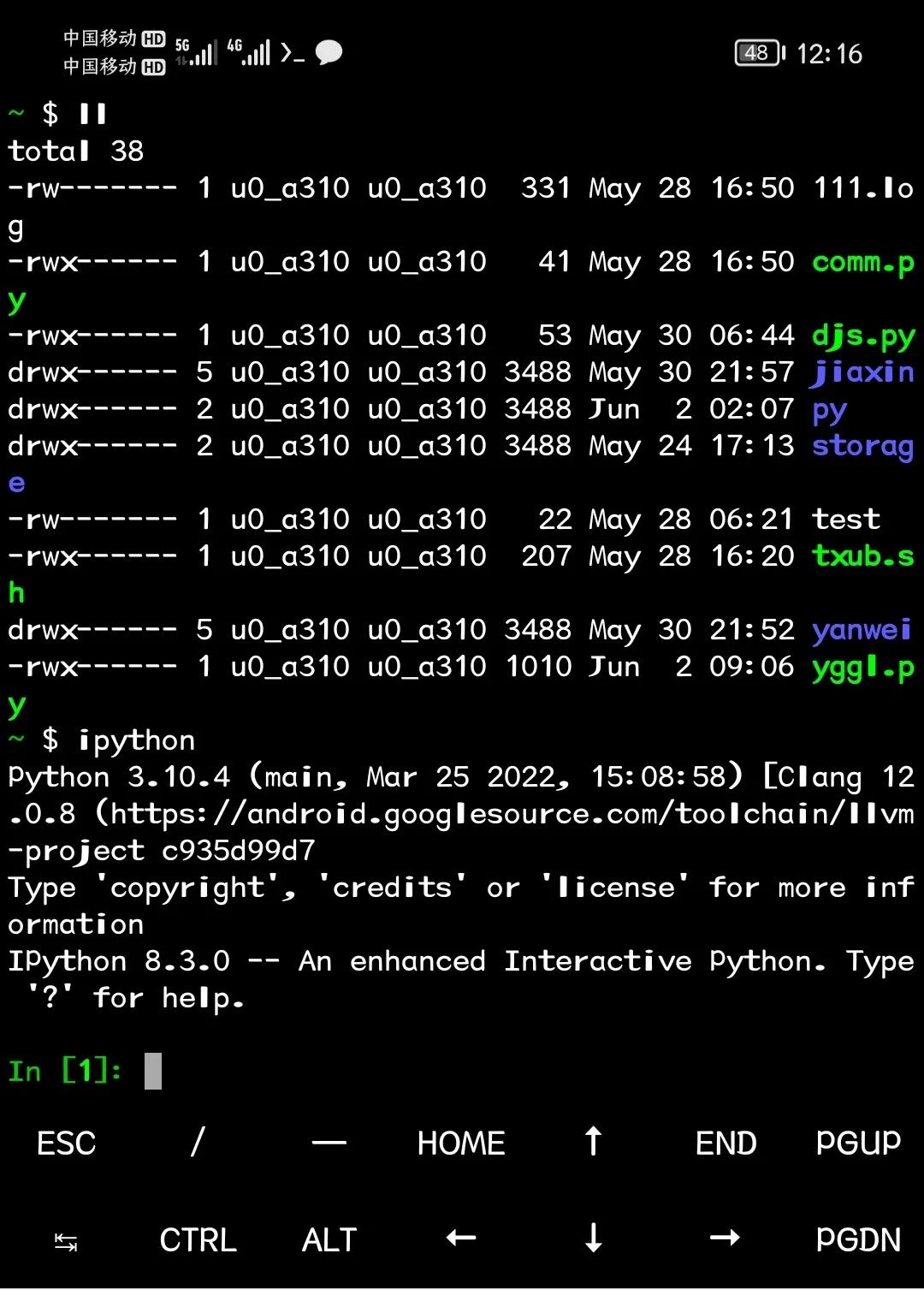This screenshot has height=1301, width=924.
Task: Tap the '06:44' timestamp of djs.py
Action: click(x=752, y=336)
